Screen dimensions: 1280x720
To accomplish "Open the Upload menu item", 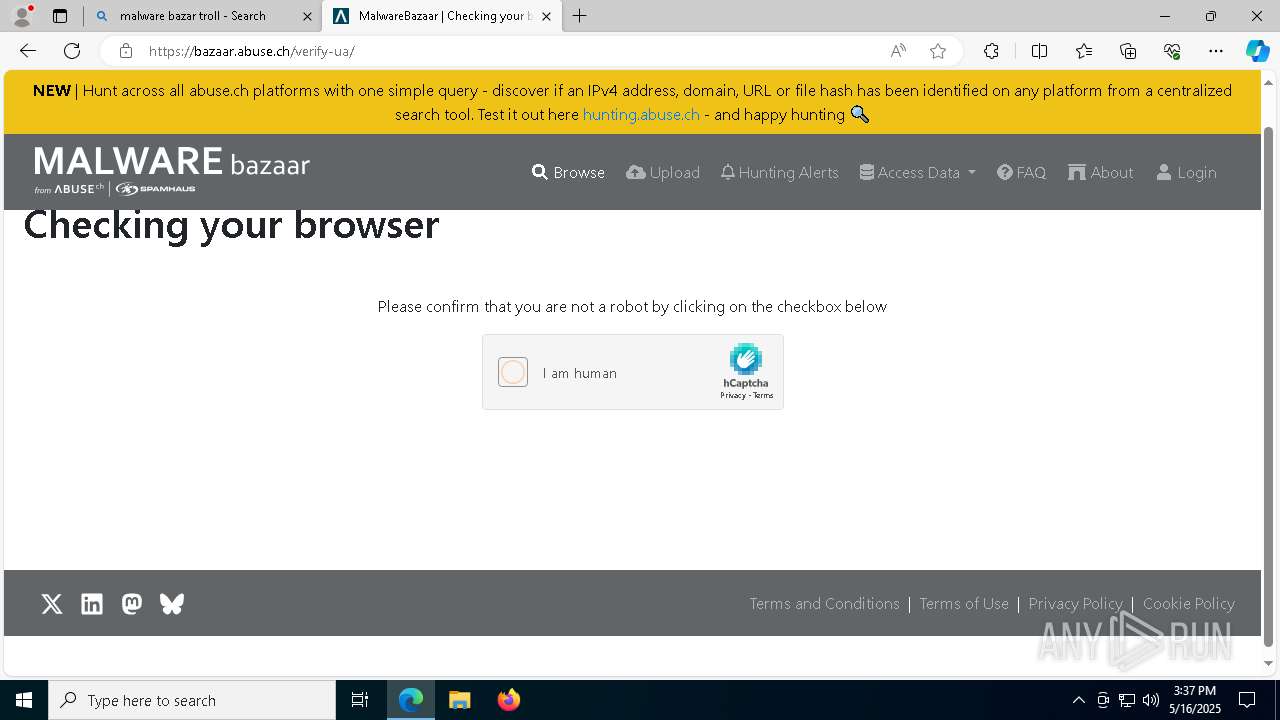I will pyautogui.click(x=663, y=172).
